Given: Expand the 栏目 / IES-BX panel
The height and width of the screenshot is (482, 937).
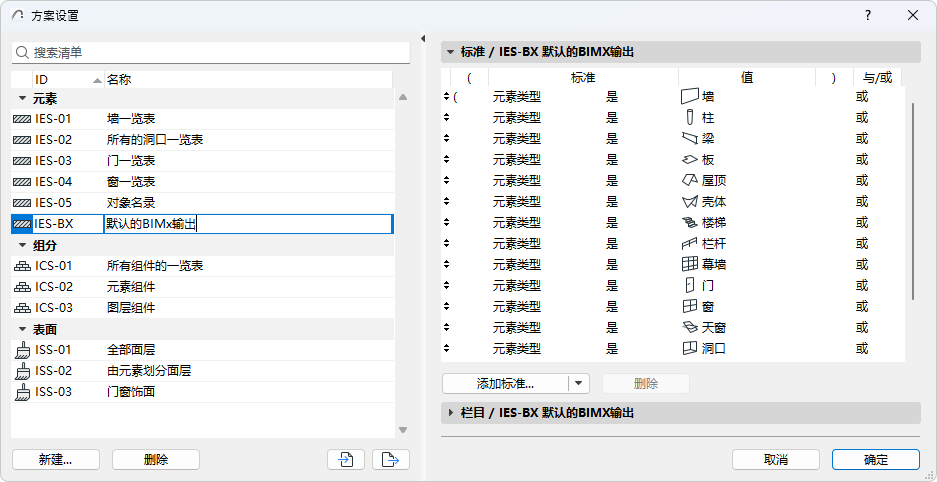Looking at the screenshot, I should [x=450, y=413].
